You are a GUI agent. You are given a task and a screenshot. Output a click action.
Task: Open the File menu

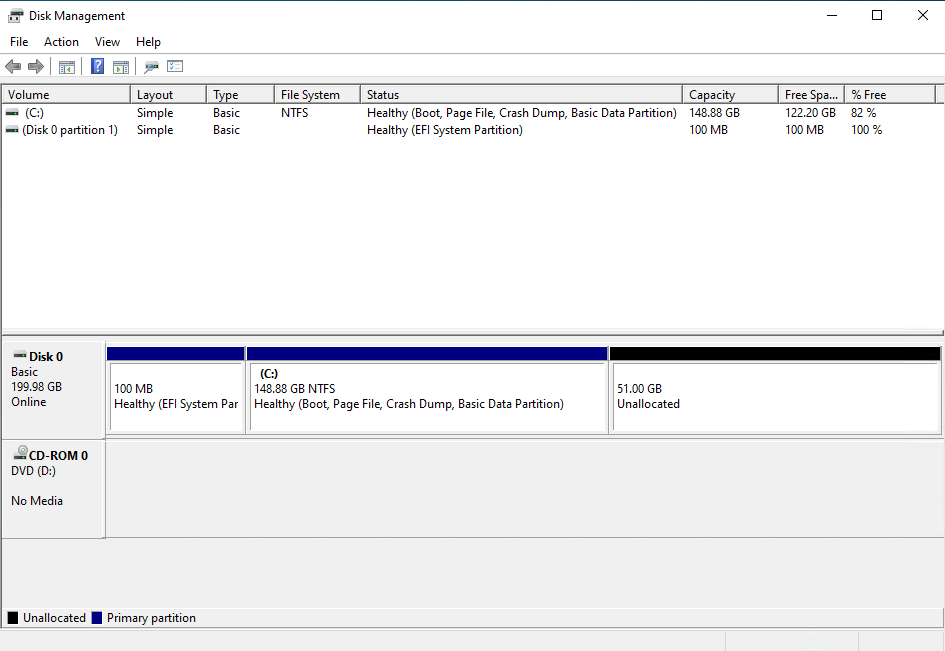19,42
